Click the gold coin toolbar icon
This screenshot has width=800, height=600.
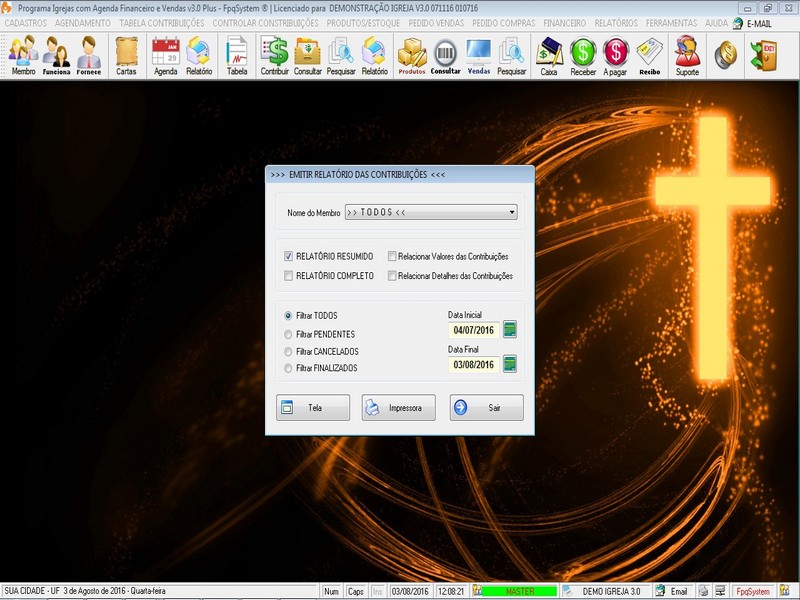(x=726, y=55)
